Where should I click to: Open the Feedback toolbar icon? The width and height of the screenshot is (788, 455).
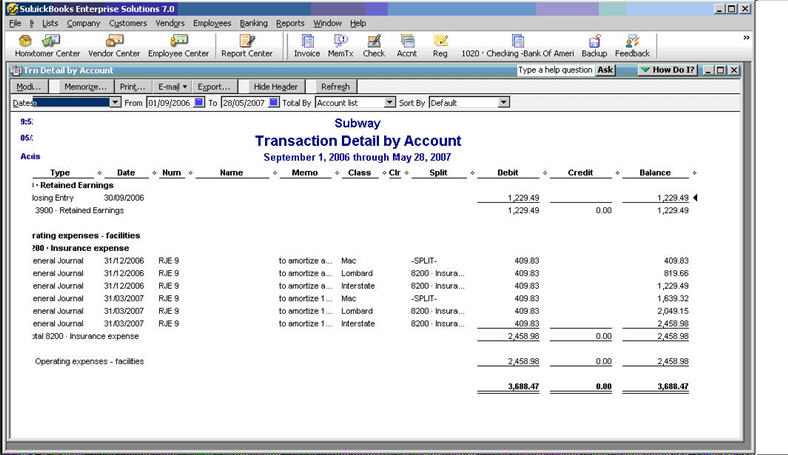click(x=632, y=45)
